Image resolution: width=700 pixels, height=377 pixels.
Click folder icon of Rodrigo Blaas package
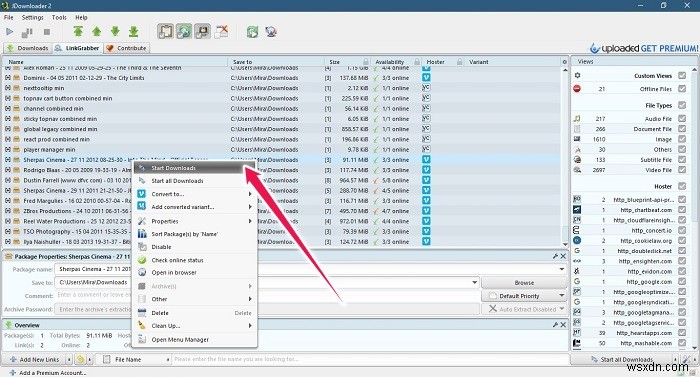[x=17, y=170]
